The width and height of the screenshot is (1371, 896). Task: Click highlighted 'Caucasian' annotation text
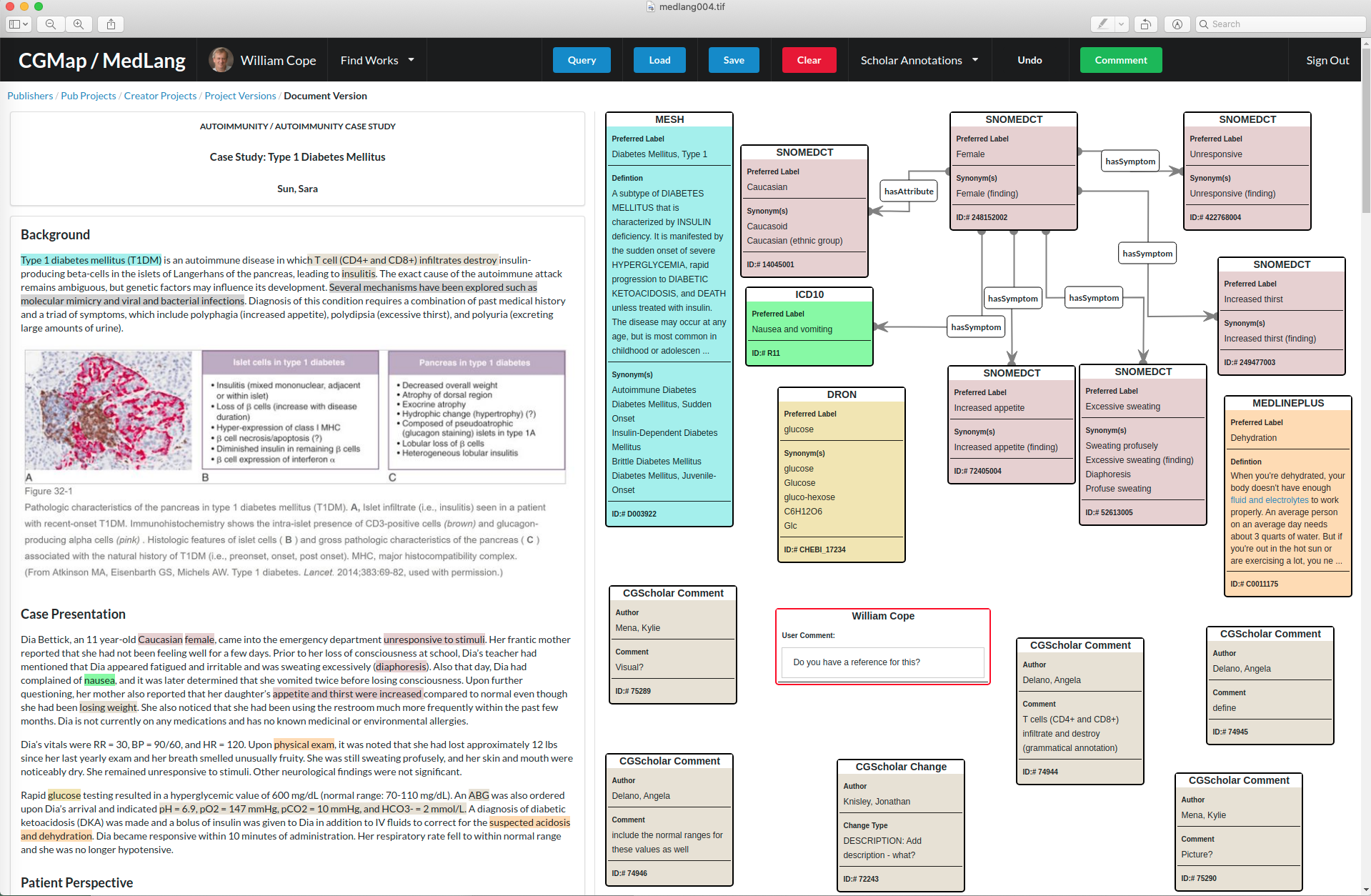pyautogui.click(x=160, y=639)
